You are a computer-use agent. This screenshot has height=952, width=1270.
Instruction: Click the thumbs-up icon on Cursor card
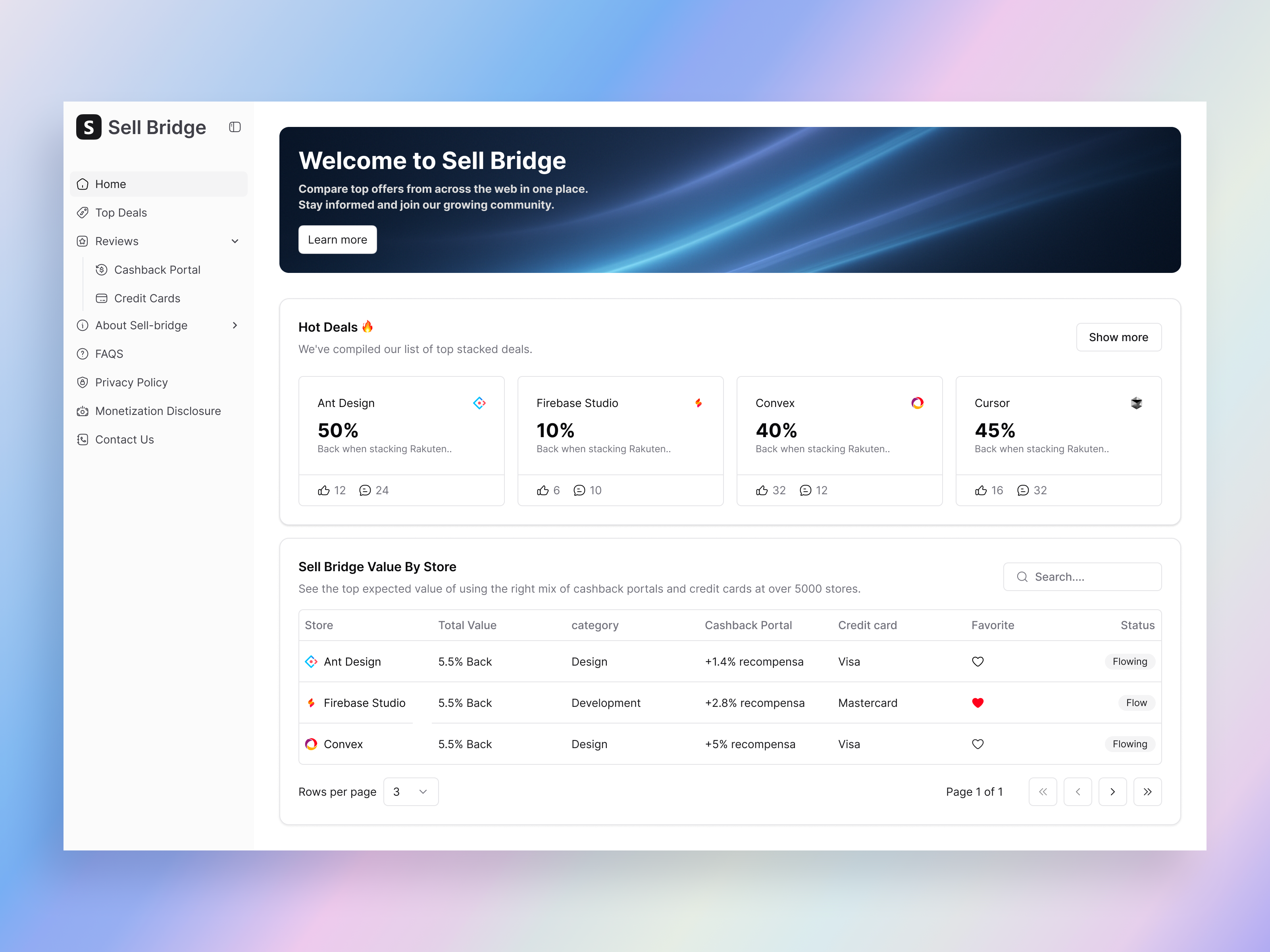pyautogui.click(x=981, y=490)
